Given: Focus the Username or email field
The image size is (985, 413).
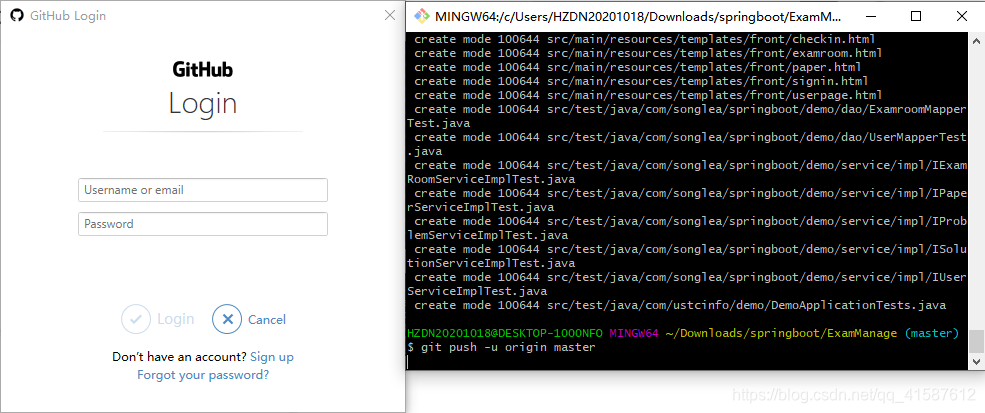Looking at the screenshot, I should click(x=203, y=190).
